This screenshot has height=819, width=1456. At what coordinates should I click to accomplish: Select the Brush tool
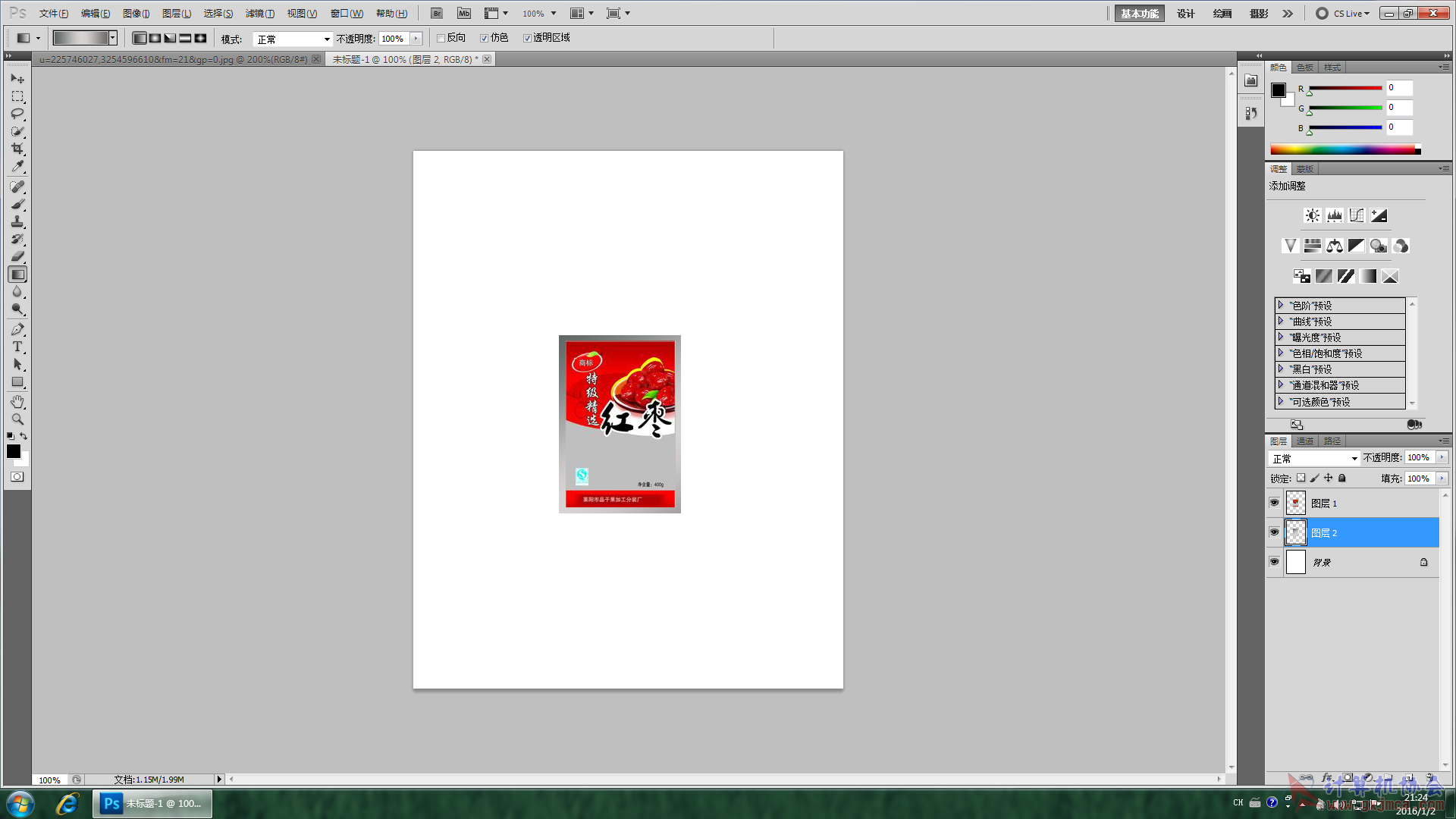coord(17,204)
